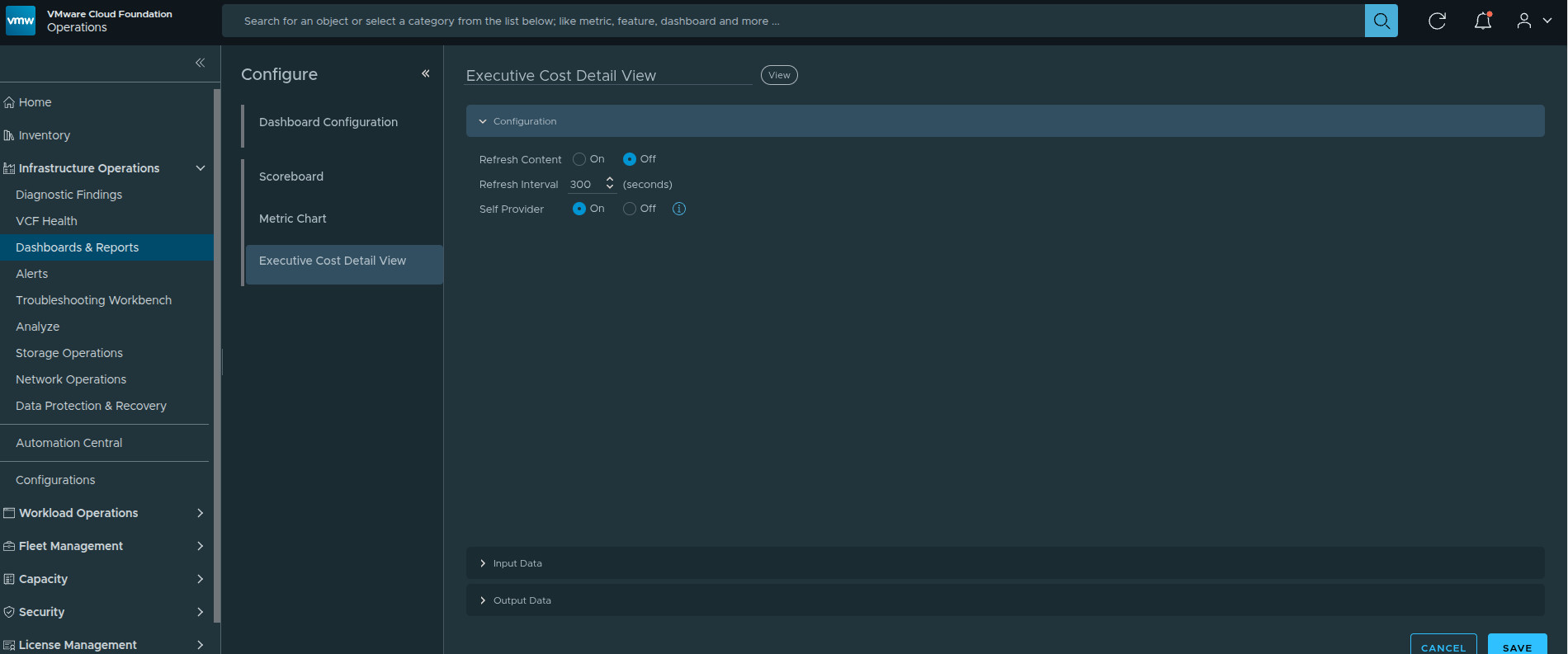Collapse the Infrastructure Operations section

[200, 168]
